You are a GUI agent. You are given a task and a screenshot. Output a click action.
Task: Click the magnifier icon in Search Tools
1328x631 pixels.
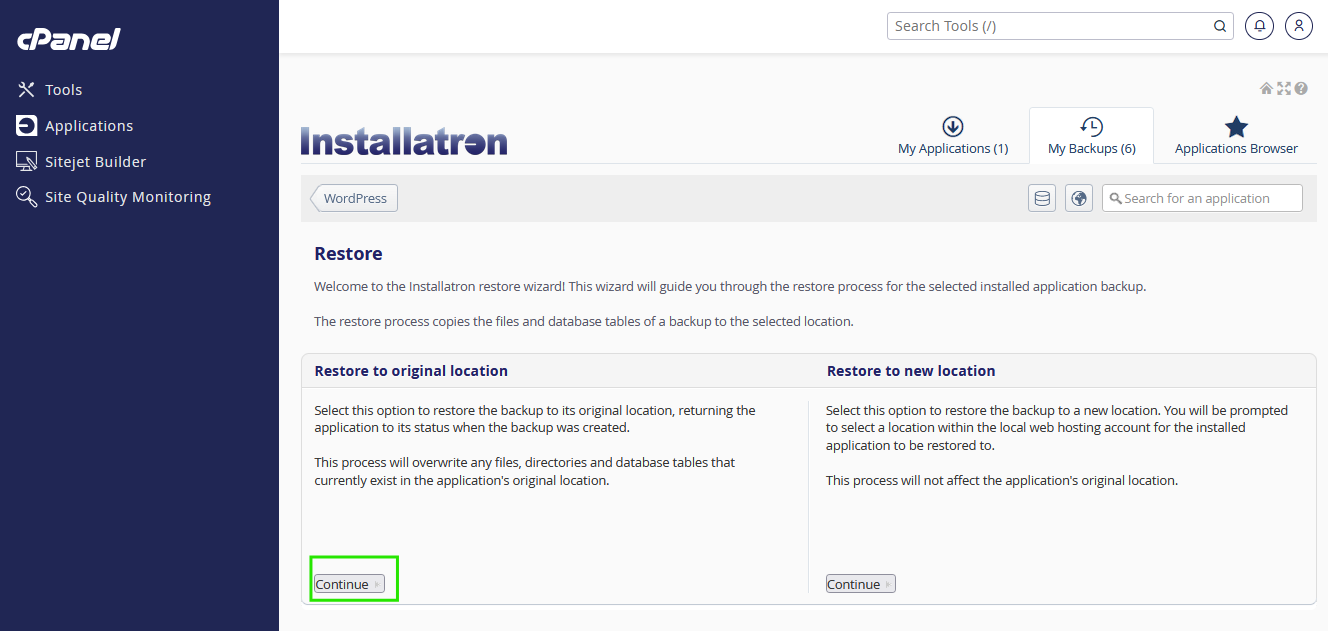click(x=1219, y=27)
